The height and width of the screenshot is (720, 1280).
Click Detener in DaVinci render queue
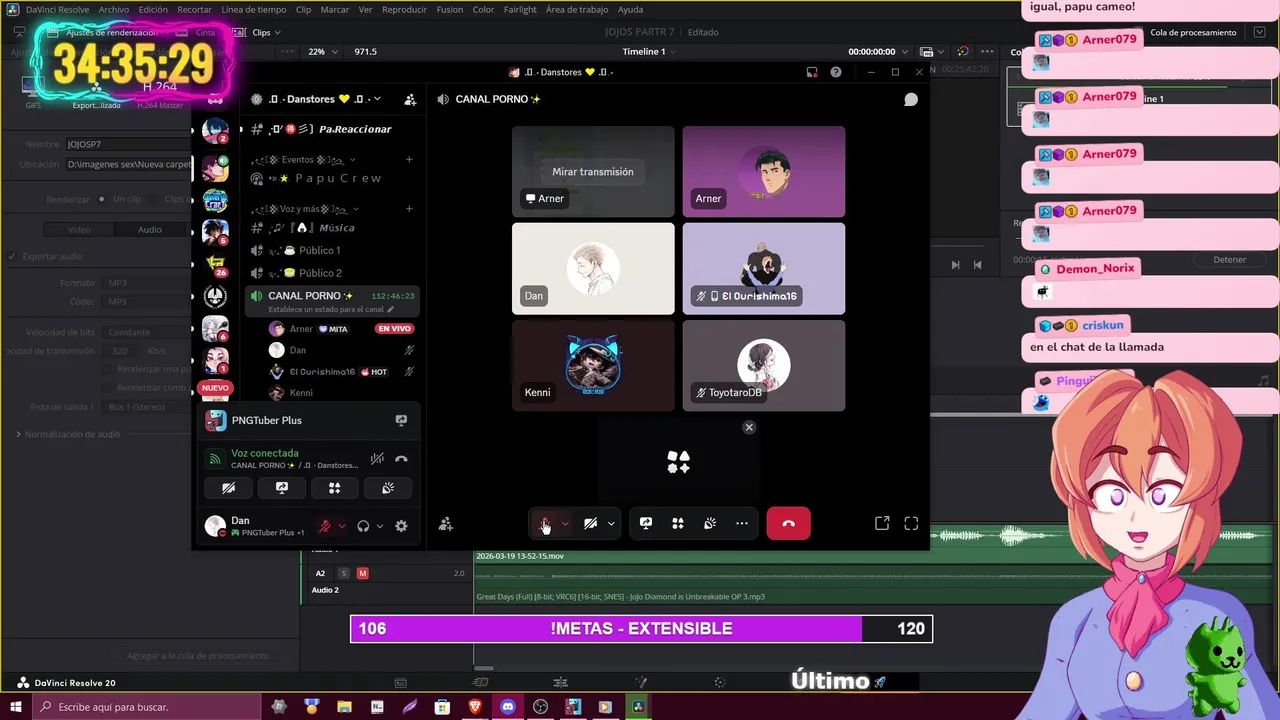pos(1230,259)
